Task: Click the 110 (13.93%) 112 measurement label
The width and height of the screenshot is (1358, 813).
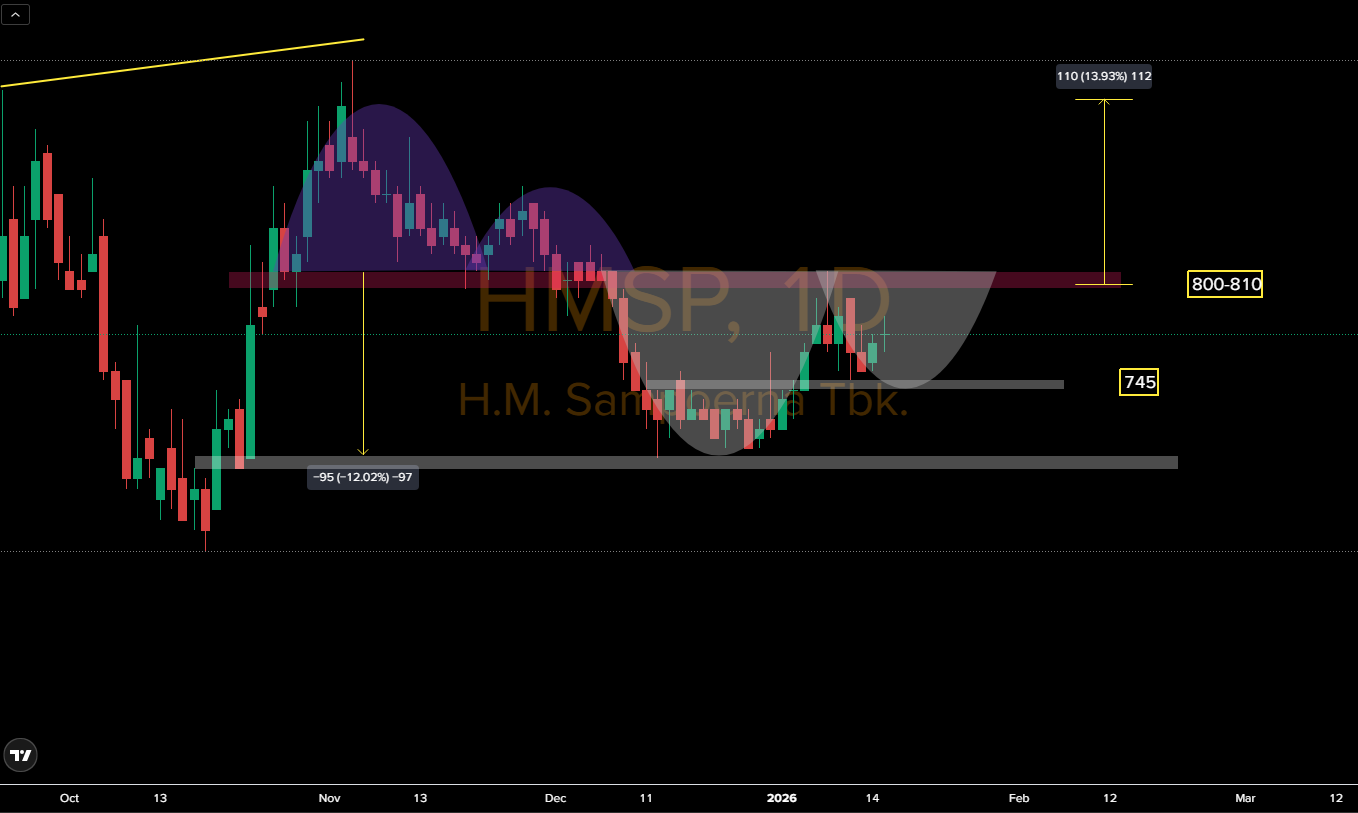Action: [x=1104, y=76]
